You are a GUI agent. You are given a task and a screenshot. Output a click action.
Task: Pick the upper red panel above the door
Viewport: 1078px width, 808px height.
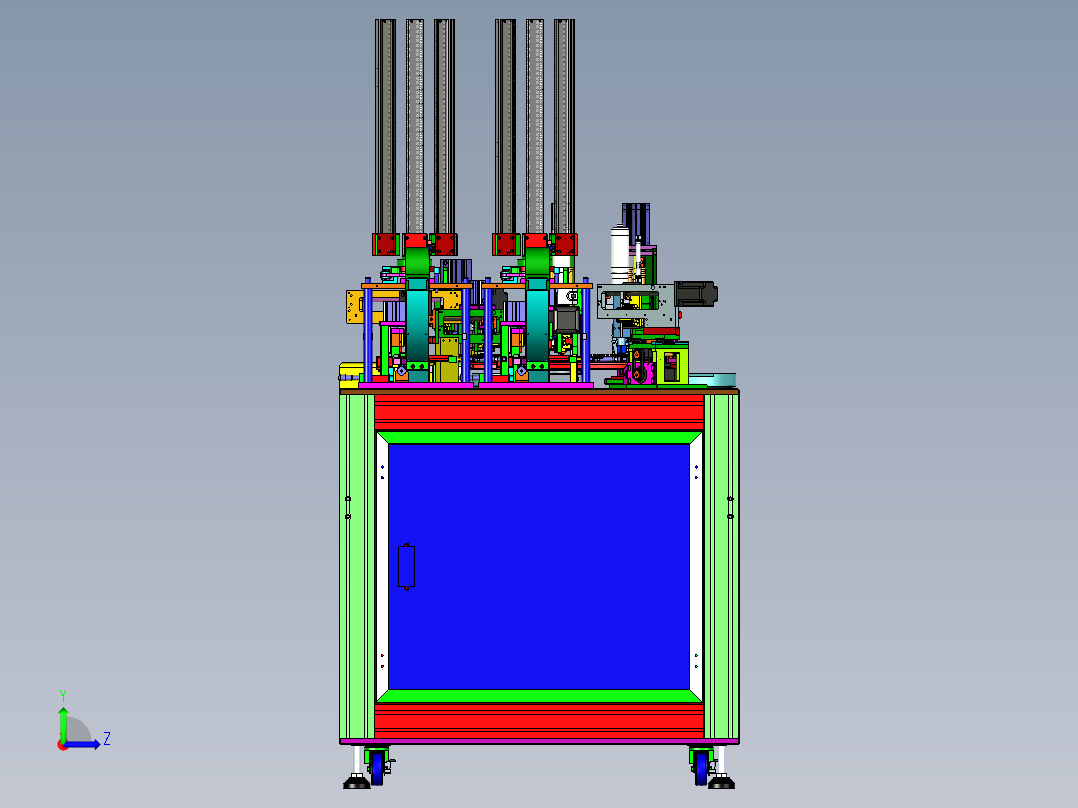(539, 412)
